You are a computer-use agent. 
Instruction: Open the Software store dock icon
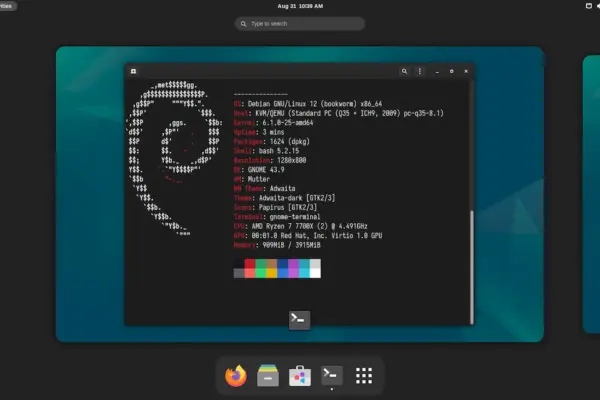point(300,376)
